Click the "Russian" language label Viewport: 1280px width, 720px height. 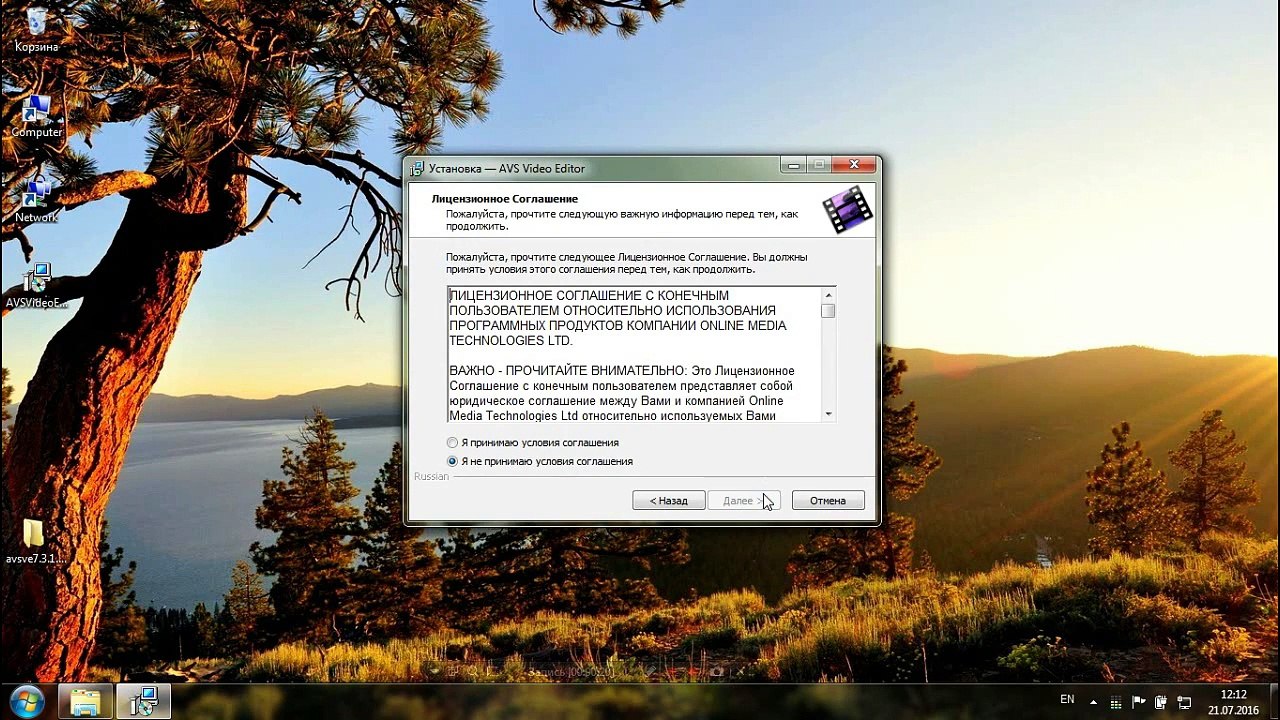coord(431,477)
